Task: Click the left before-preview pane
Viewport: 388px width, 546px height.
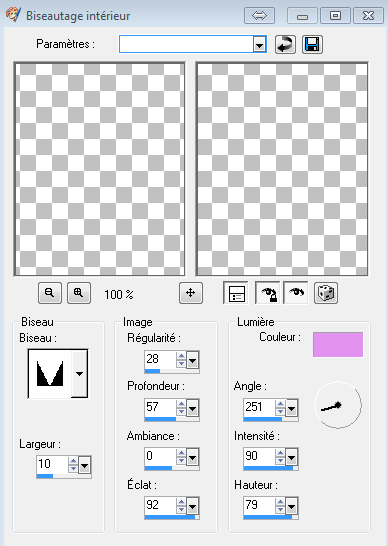Action: (x=99, y=169)
